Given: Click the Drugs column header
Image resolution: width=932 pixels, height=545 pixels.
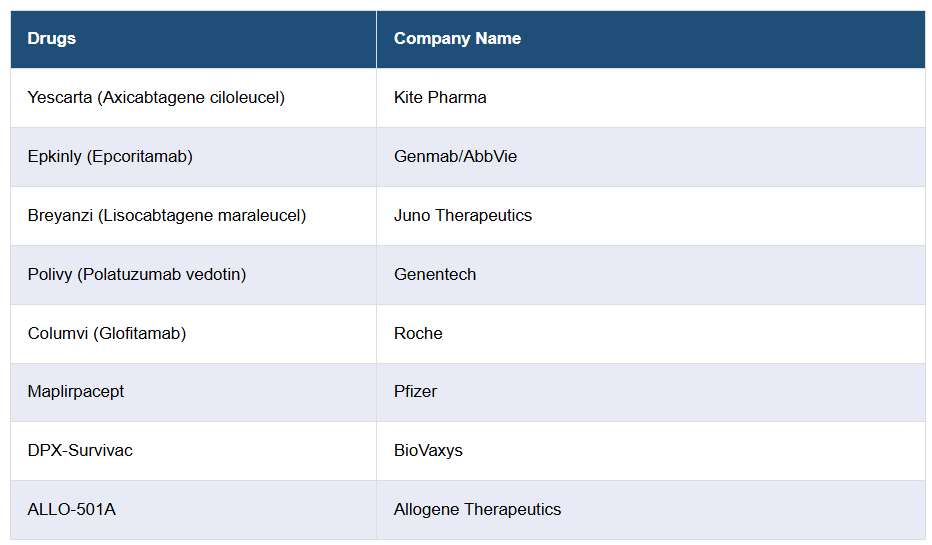Looking at the screenshot, I should point(52,39).
